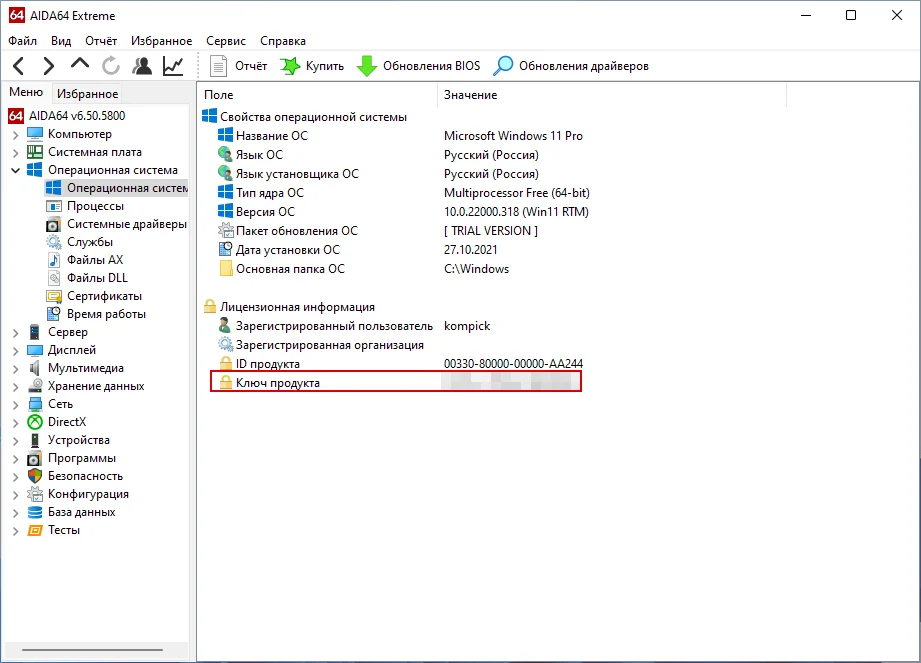Open the graph chart toolbar icon
The image size is (921, 663).
(173, 66)
